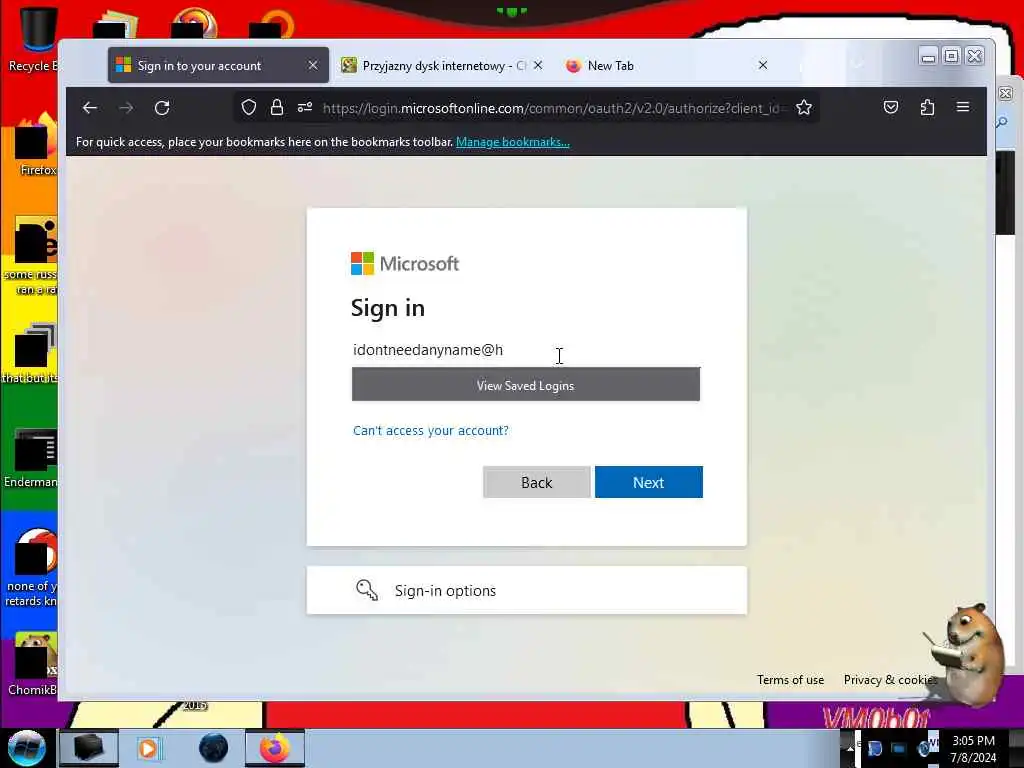Click the hamster mascot reading a book
The height and width of the screenshot is (768, 1024).
(x=965, y=653)
